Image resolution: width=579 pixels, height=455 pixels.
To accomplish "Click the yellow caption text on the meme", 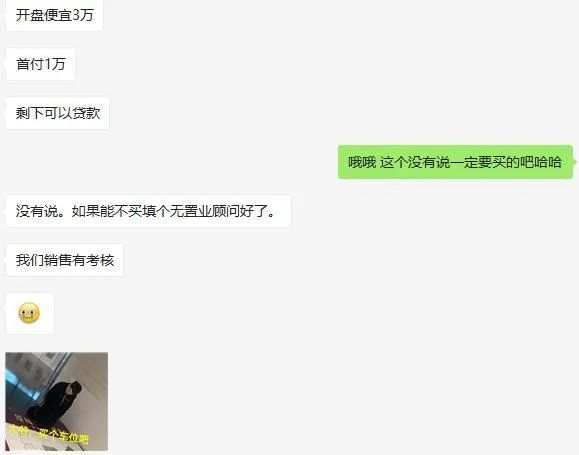I will click(x=48, y=436).
